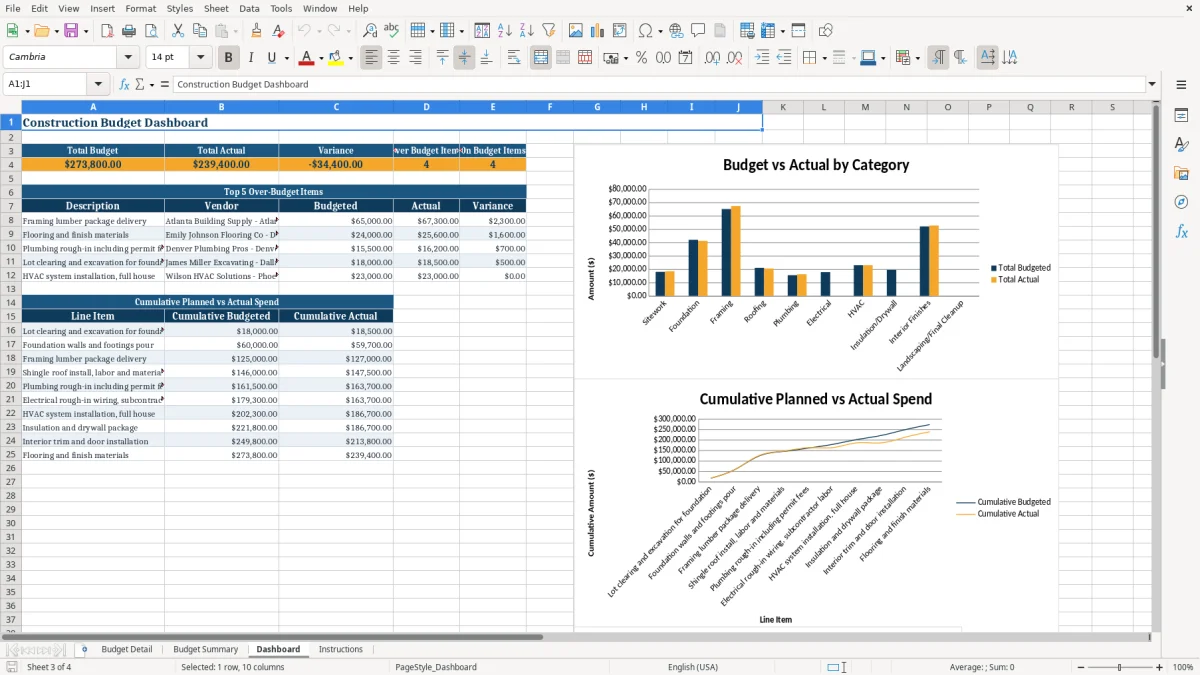
Task: Open highlighting color dropdown arrow
Action: click(350, 58)
